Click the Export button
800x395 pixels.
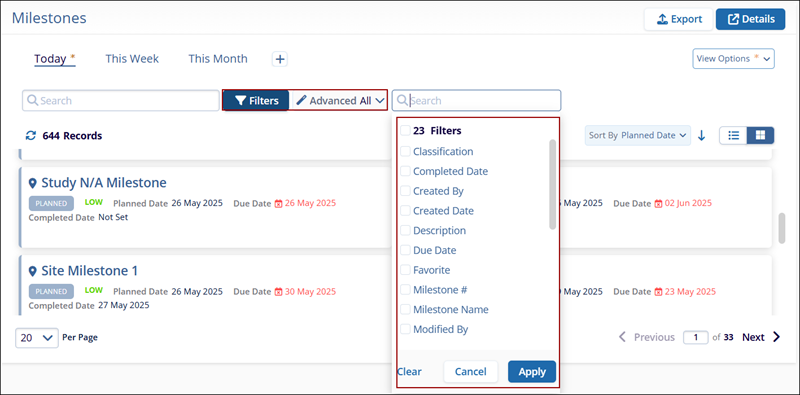679,19
